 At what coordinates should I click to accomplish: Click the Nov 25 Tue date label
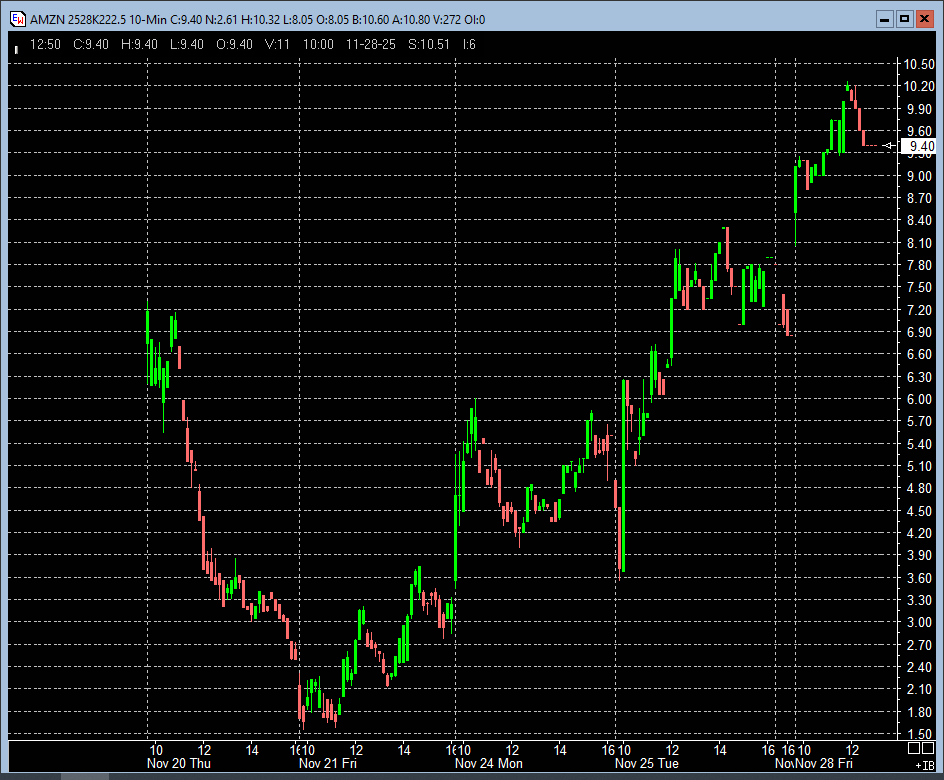pos(647,763)
